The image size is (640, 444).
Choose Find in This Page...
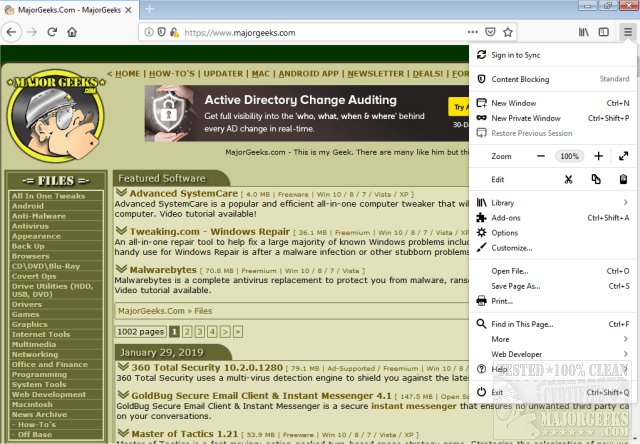(x=553, y=324)
